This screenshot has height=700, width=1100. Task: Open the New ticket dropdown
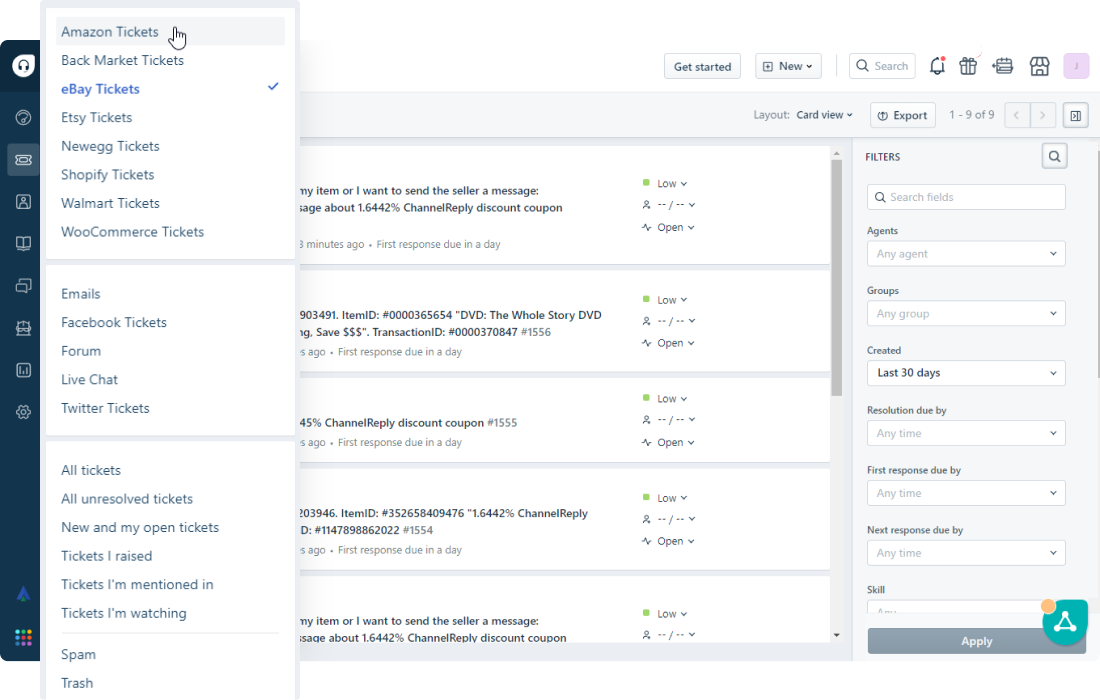[788, 66]
